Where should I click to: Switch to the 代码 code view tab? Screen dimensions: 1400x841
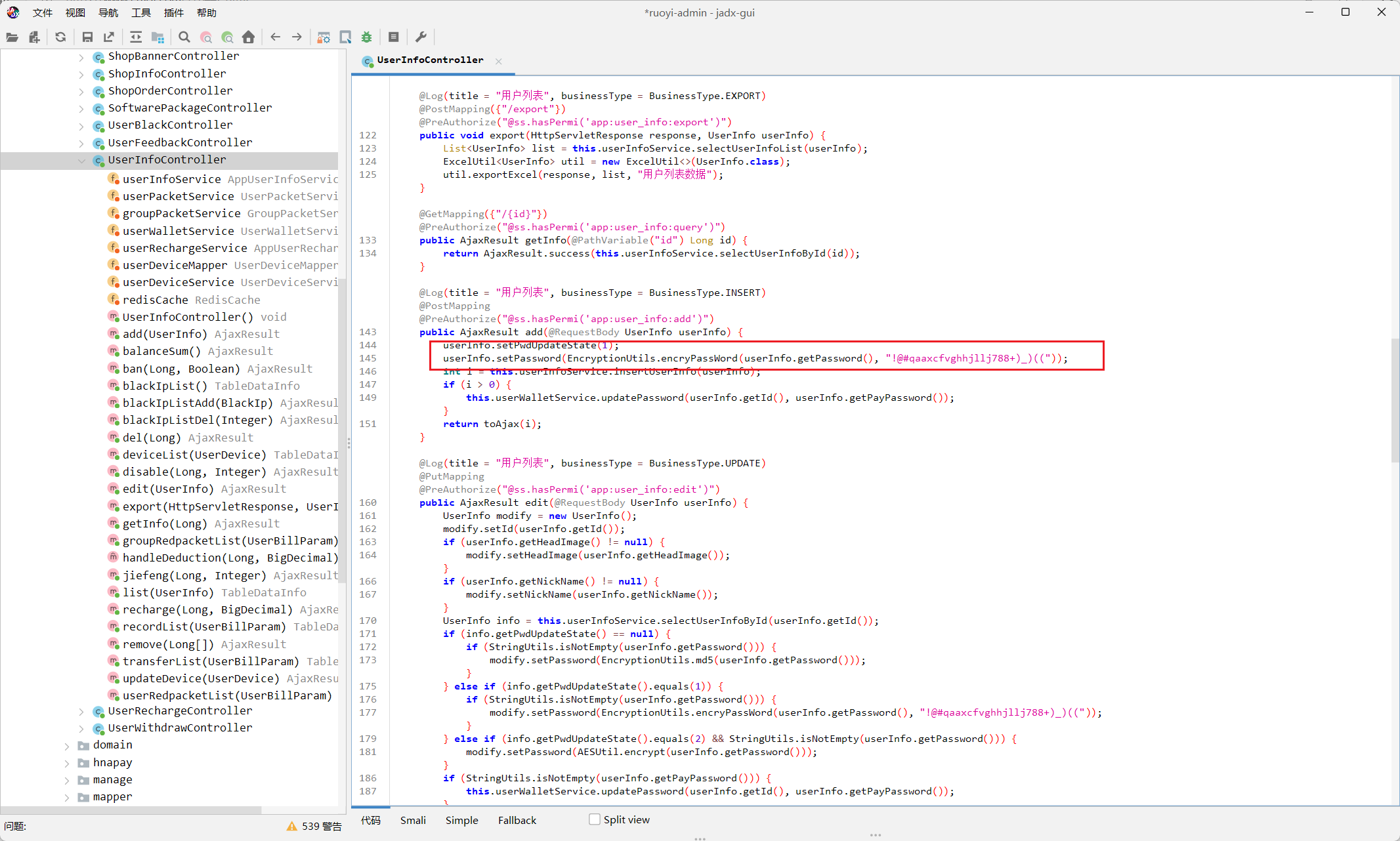tap(371, 820)
